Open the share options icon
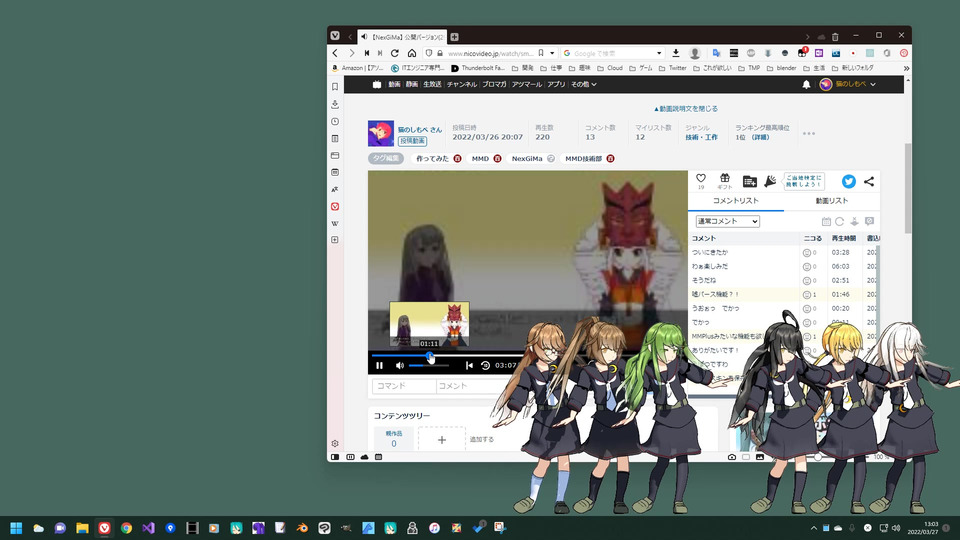 869,181
